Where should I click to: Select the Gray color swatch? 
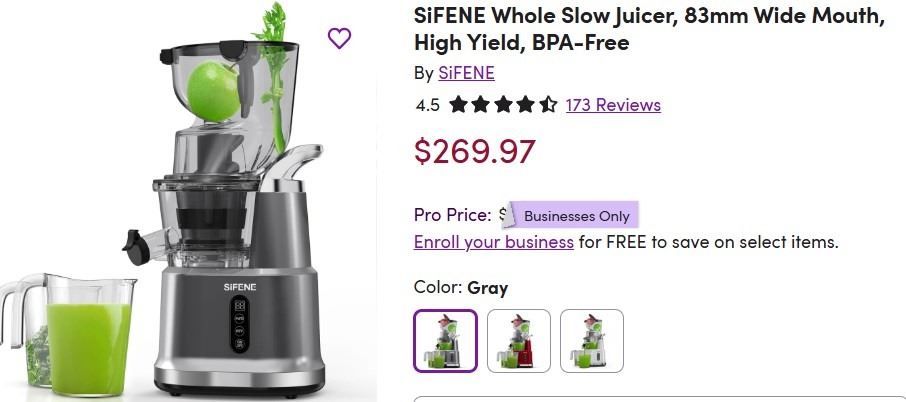[x=445, y=341]
